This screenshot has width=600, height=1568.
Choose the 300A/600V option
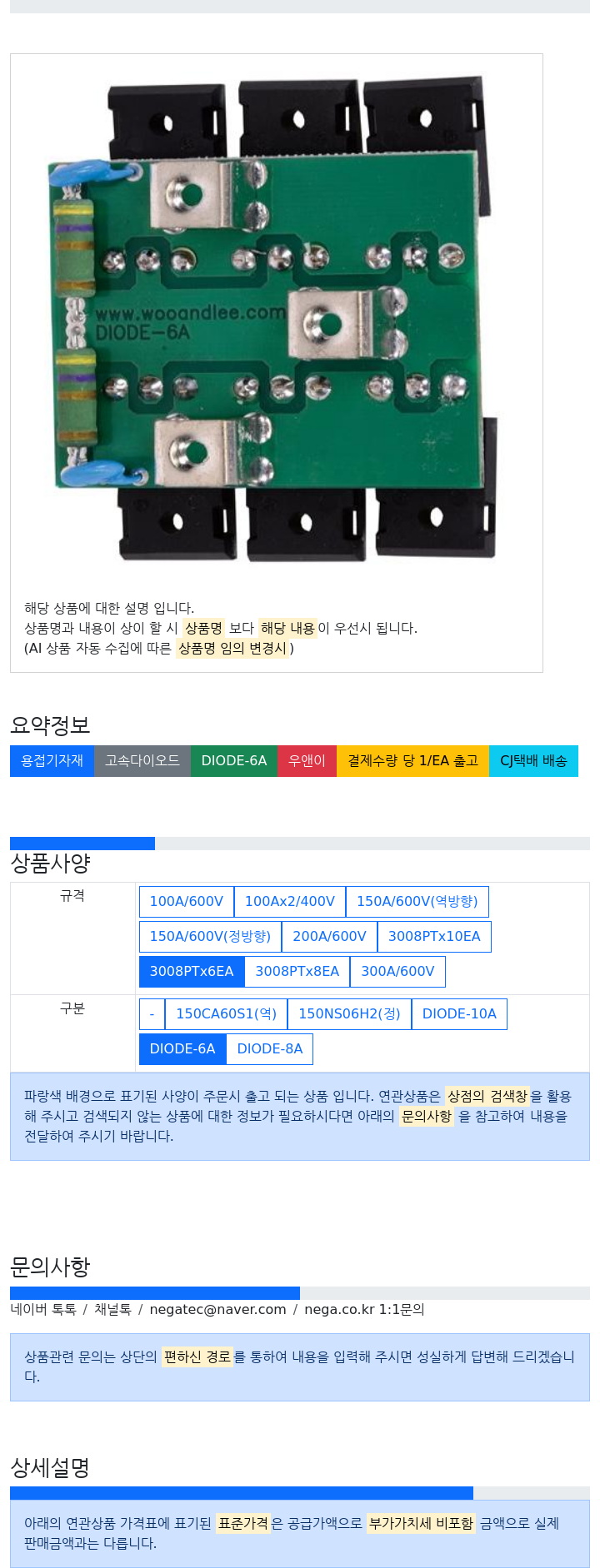click(397, 972)
